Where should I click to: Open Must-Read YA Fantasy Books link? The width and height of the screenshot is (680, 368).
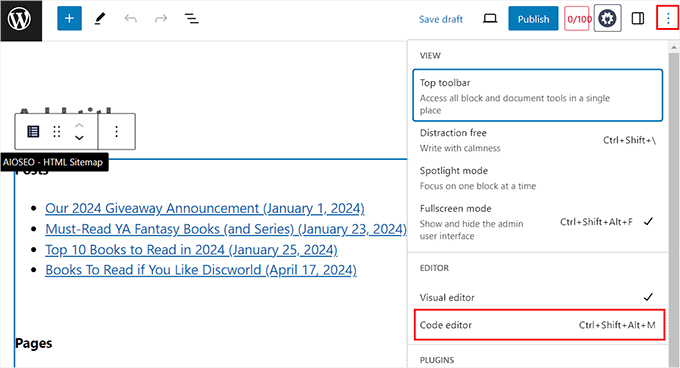coord(226,229)
